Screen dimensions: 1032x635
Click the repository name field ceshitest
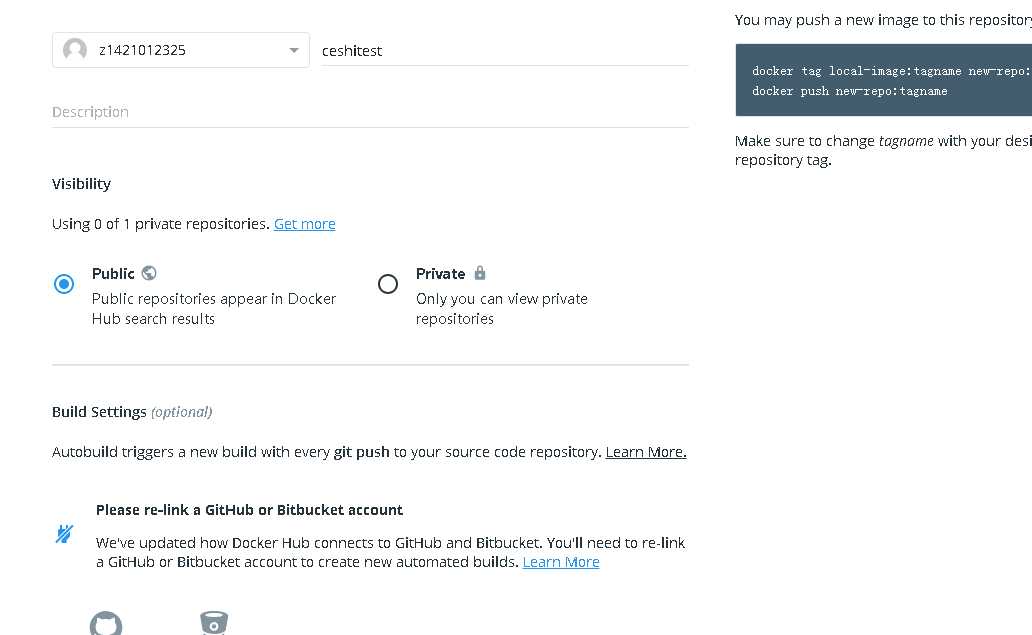click(x=504, y=50)
